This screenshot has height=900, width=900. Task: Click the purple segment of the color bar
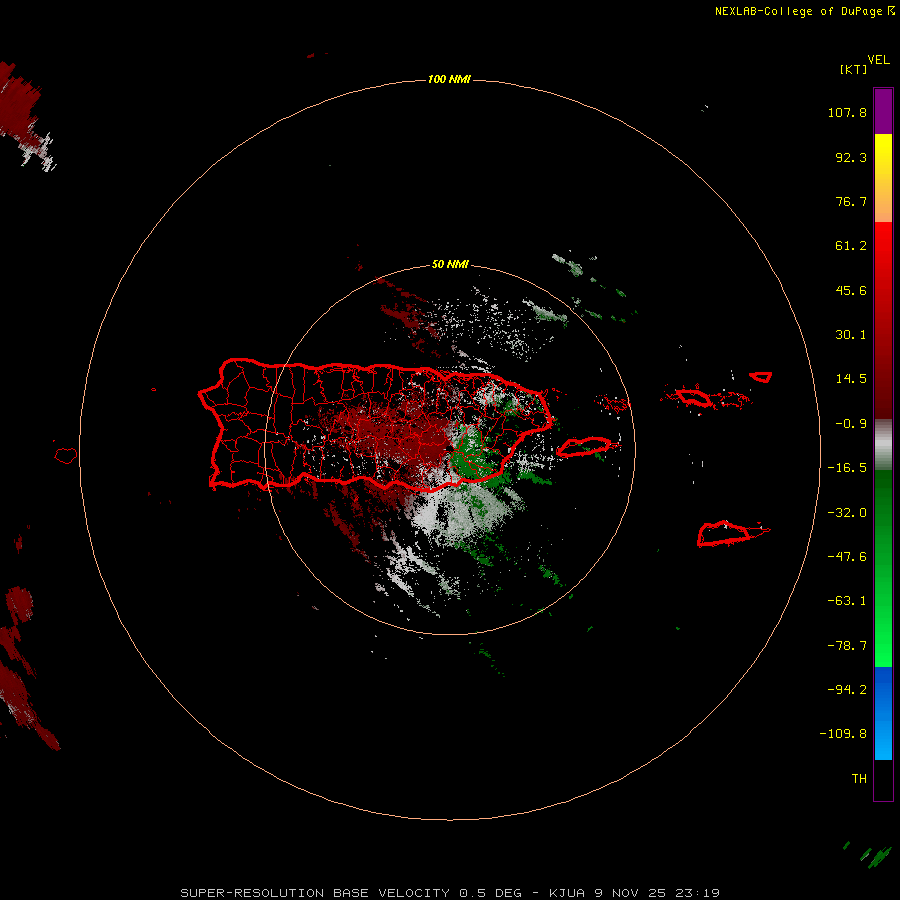(x=883, y=111)
